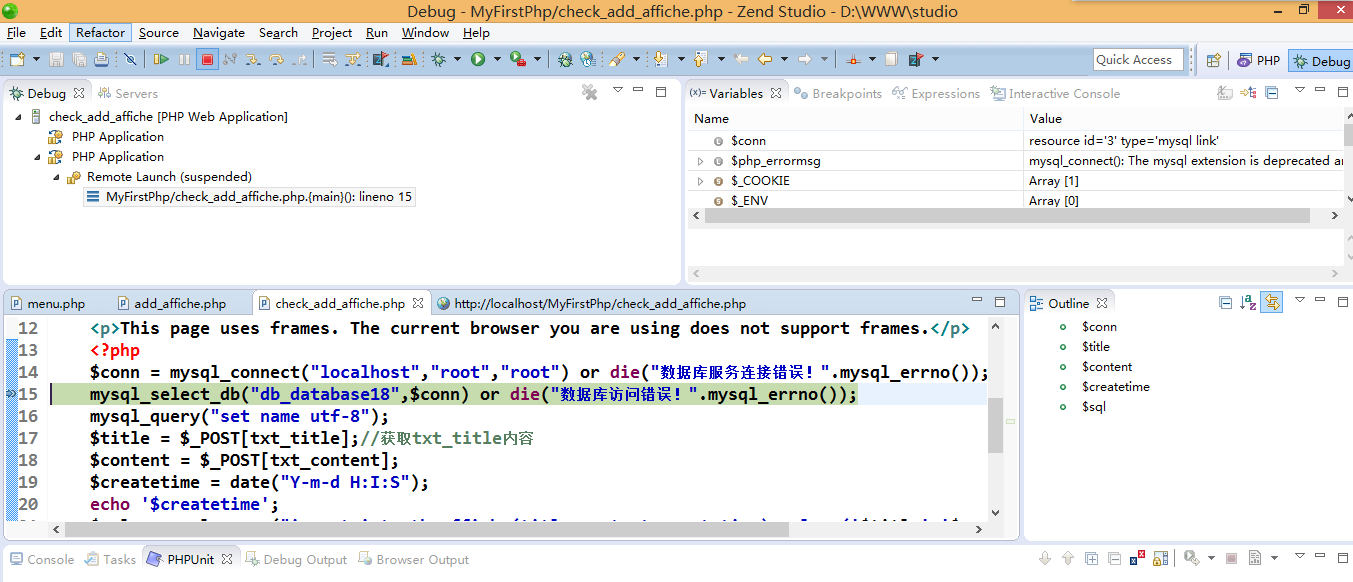1353x582 pixels.
Task: Expand the $_COOKIE variable row
Action: pyautogui.click(x=701, y=181)
